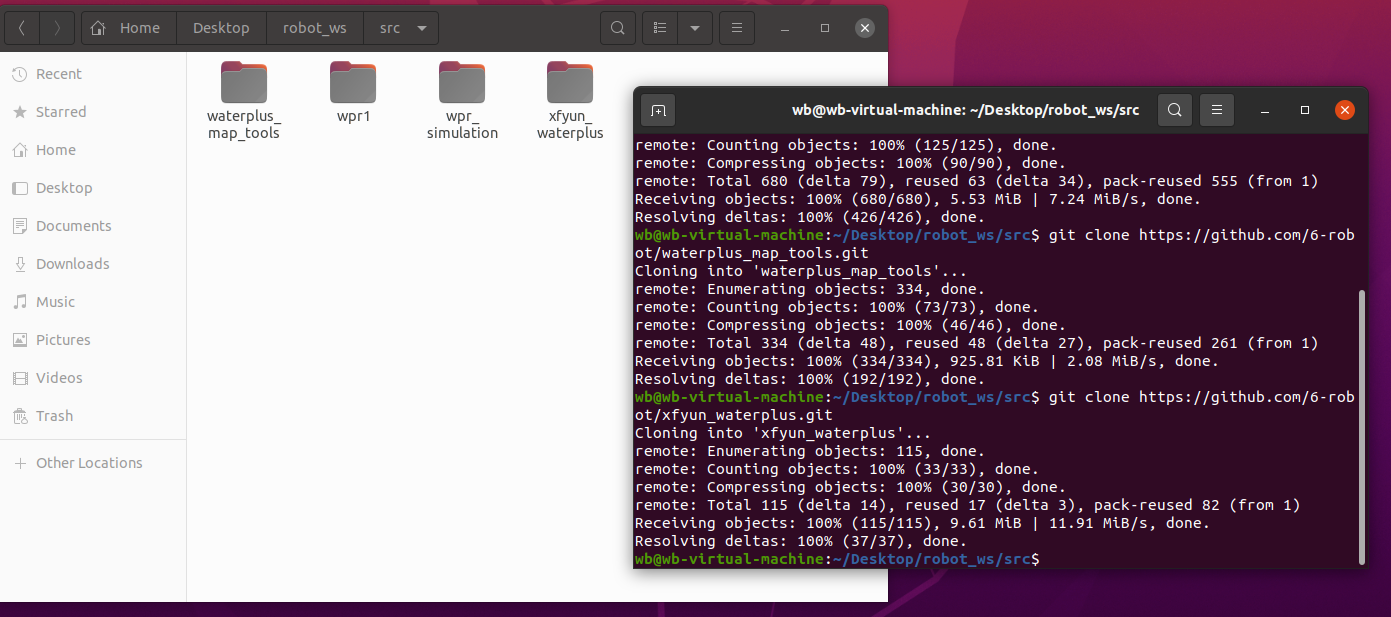Close the terminal window
The image size is (1391, 617).
pos(1345,110)
